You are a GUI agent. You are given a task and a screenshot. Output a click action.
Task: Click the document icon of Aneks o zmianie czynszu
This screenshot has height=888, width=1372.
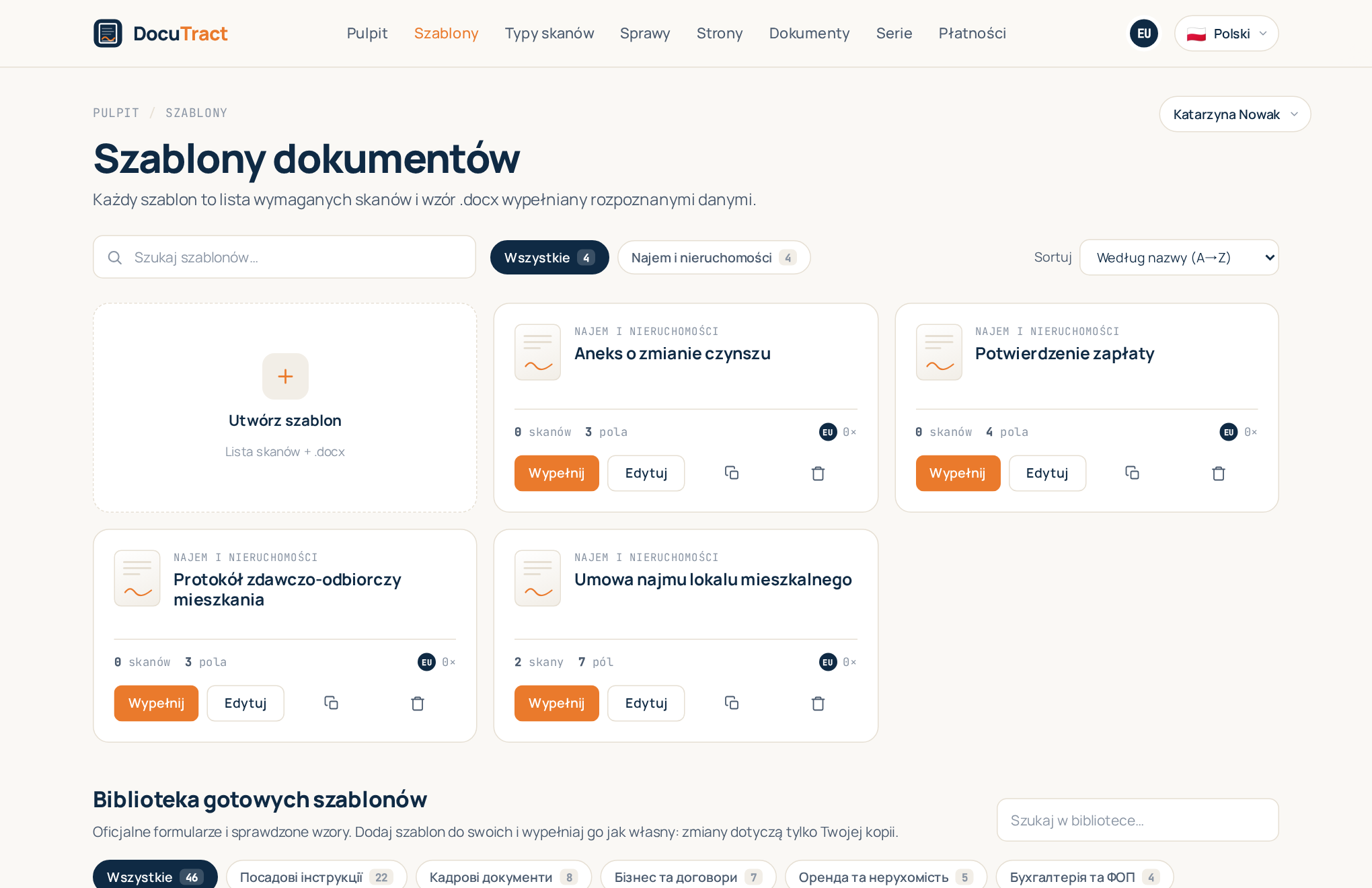tap(537, 352)
